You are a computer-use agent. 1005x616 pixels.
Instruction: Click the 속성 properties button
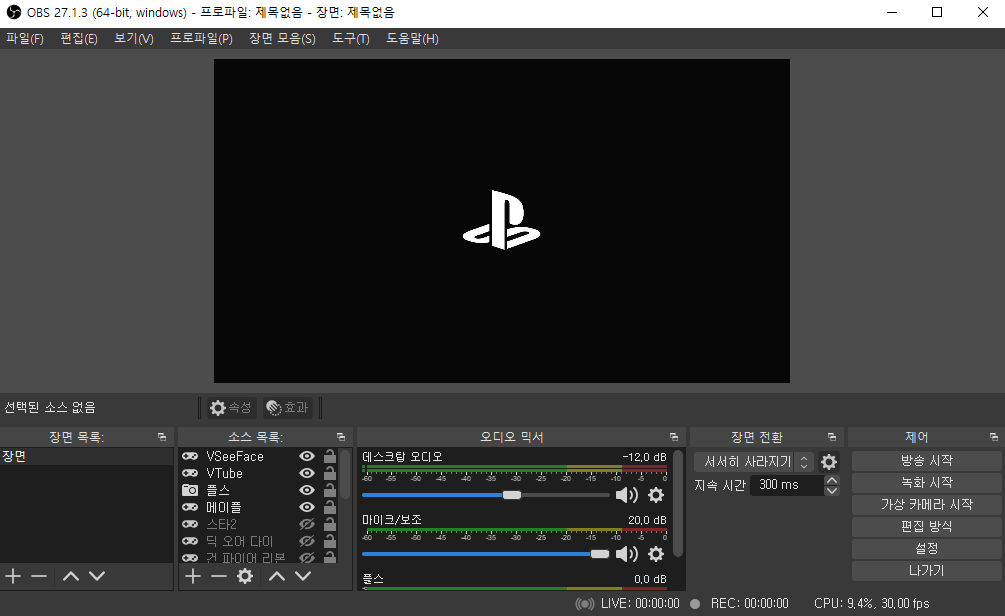tap(231, 408)
